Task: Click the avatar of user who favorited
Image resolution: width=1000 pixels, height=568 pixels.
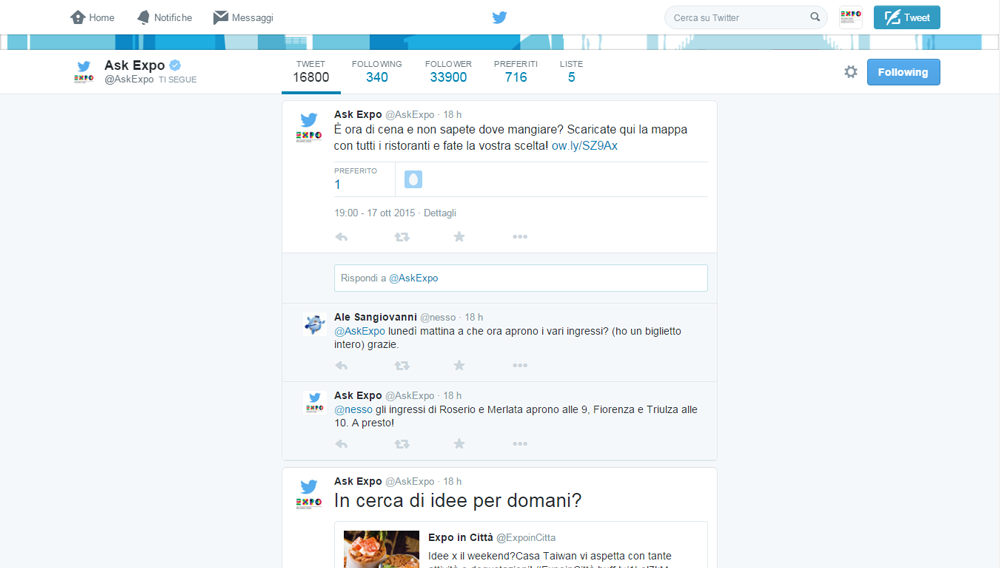Action: (413, 179)
